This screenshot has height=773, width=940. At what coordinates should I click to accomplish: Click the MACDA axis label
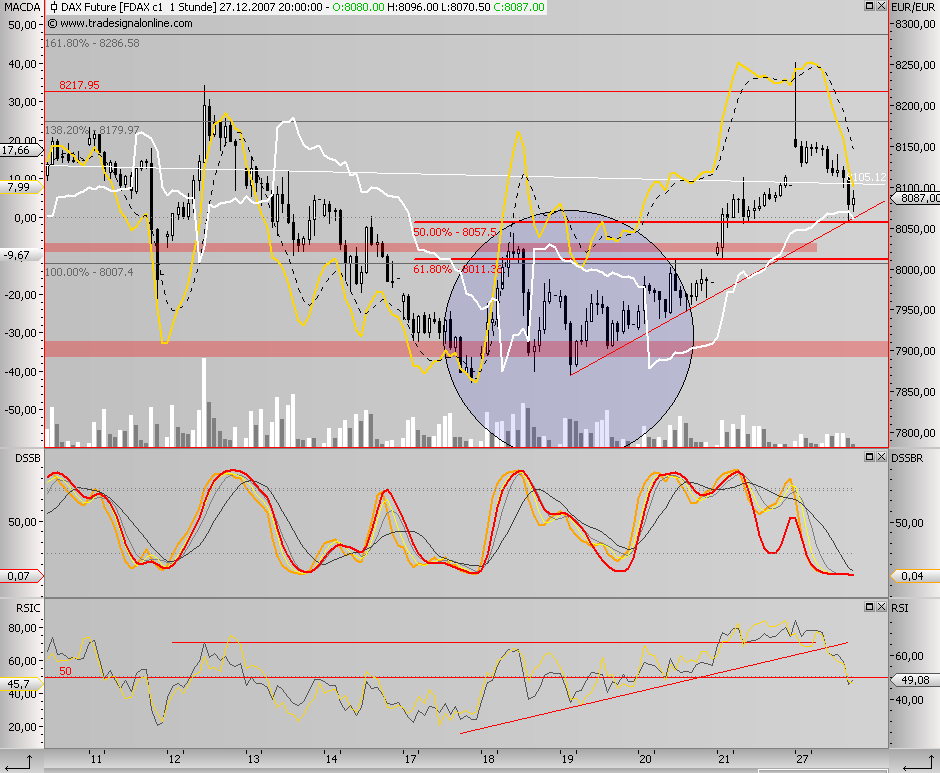[x=22, y=7]
